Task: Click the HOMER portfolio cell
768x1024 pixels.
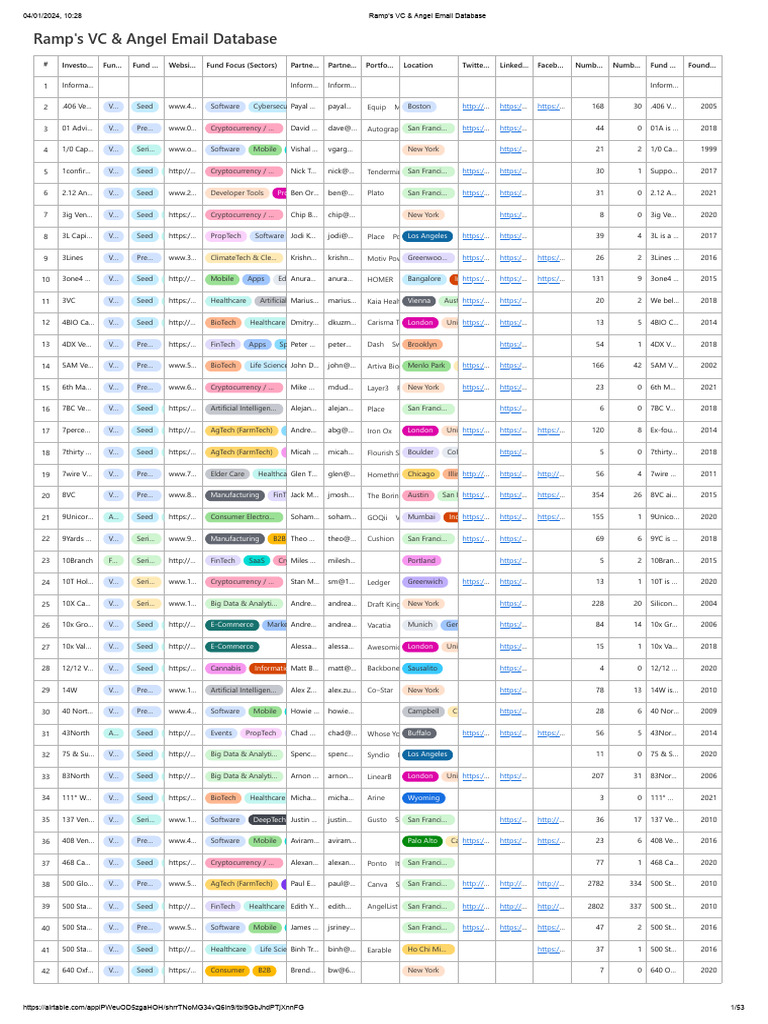Action: 381,280
